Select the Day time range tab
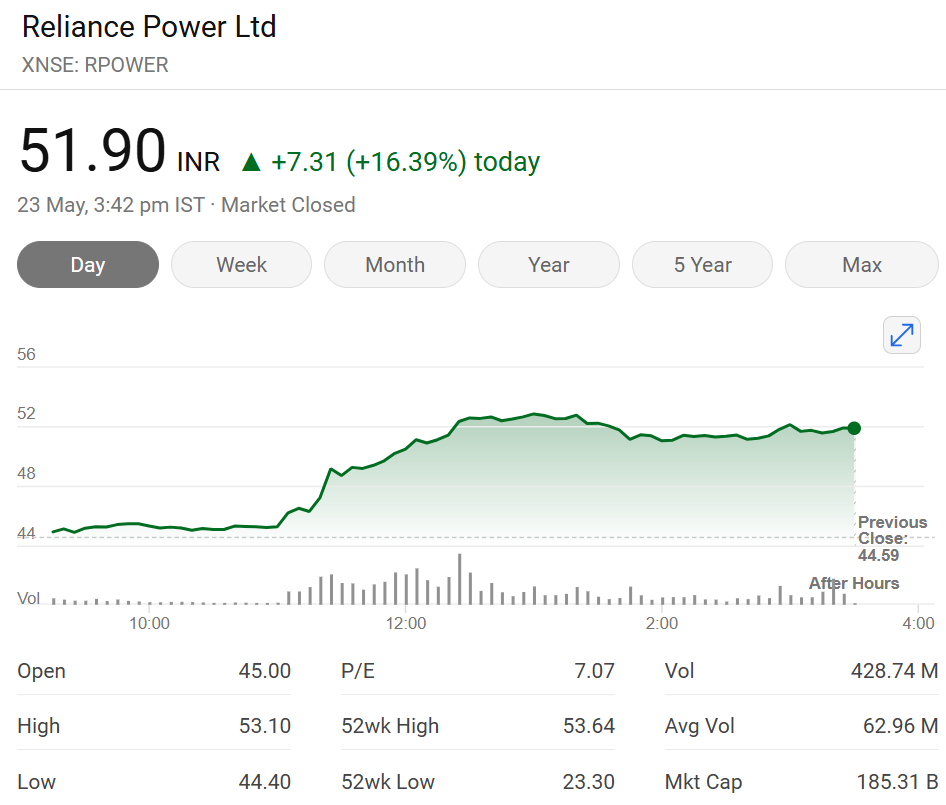 click(x=88, y=264)
